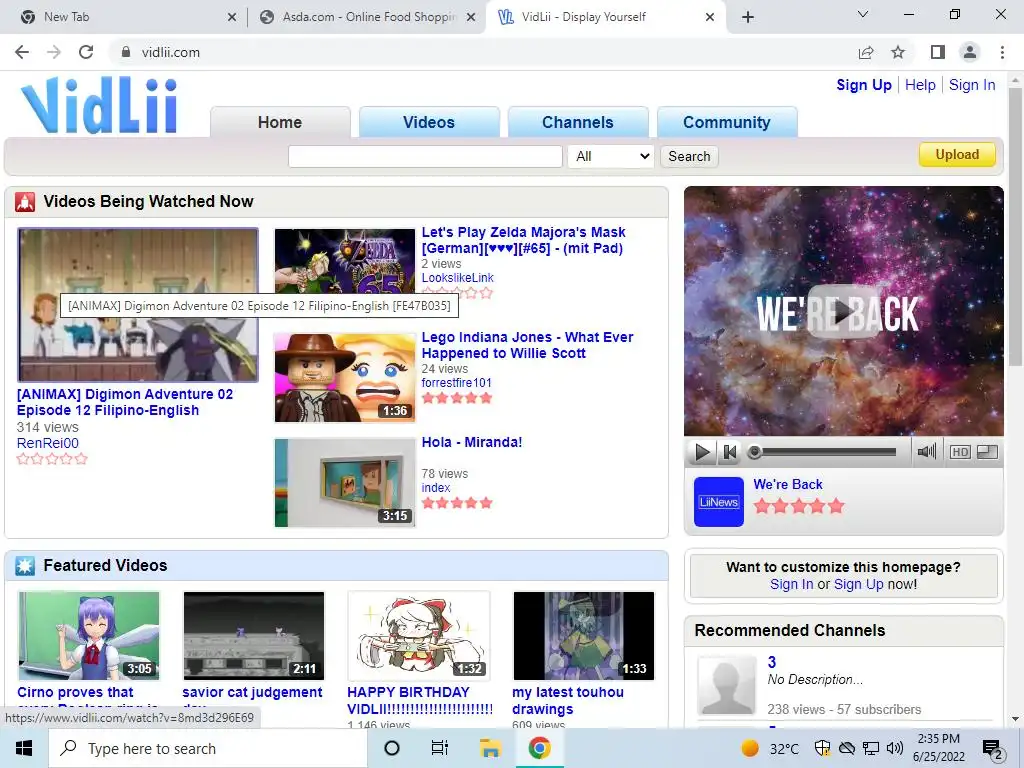1024x768 pixels.
Task: Visit the forrestfire101 channel link
Action: point(456,383)
